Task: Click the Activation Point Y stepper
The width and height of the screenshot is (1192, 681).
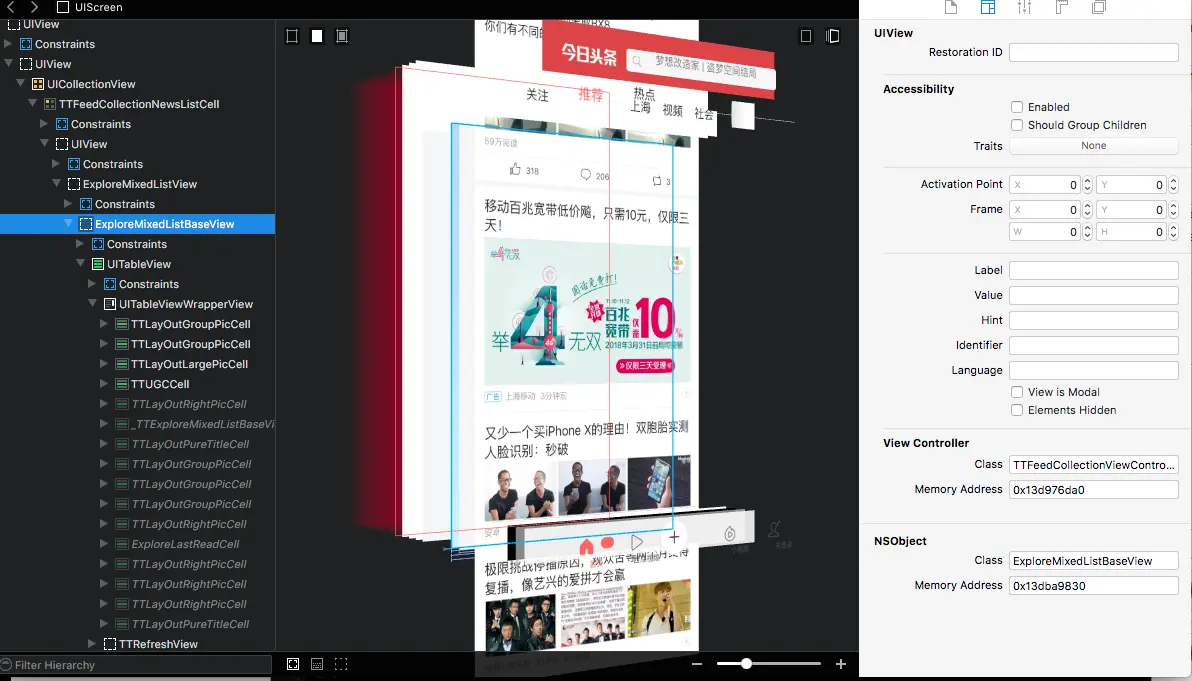Action: pos(1173,185)
